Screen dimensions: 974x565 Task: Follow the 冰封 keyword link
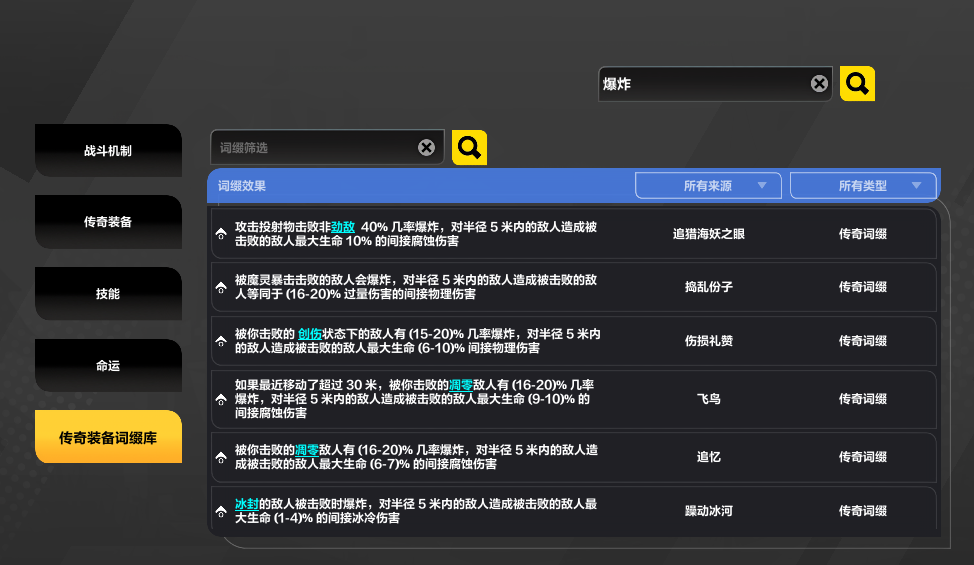[x=246, y=504]
